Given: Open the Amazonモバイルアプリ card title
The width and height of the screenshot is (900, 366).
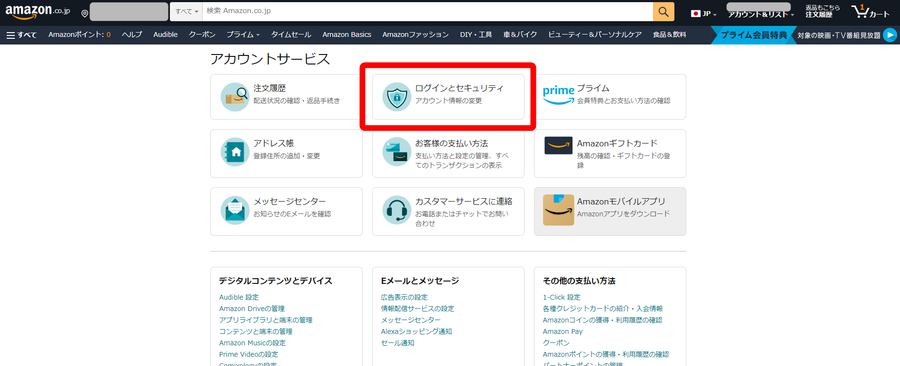Looking at the screenshot, I should coord(621,202).
